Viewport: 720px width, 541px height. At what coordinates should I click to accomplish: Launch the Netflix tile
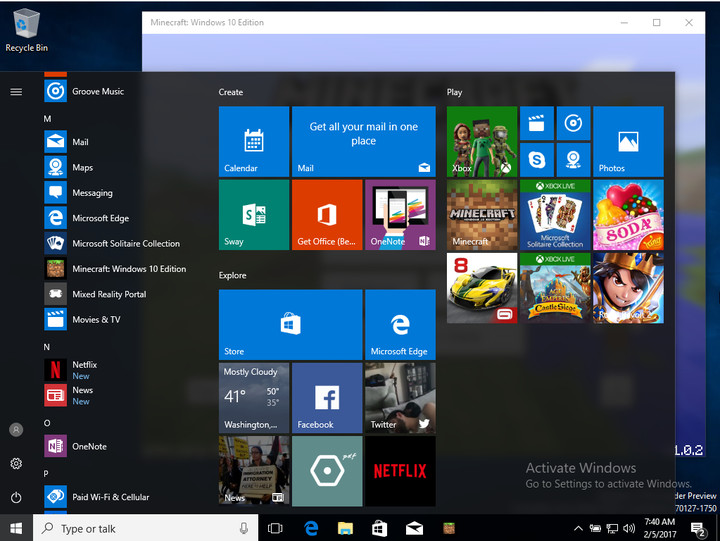[400, 471]
